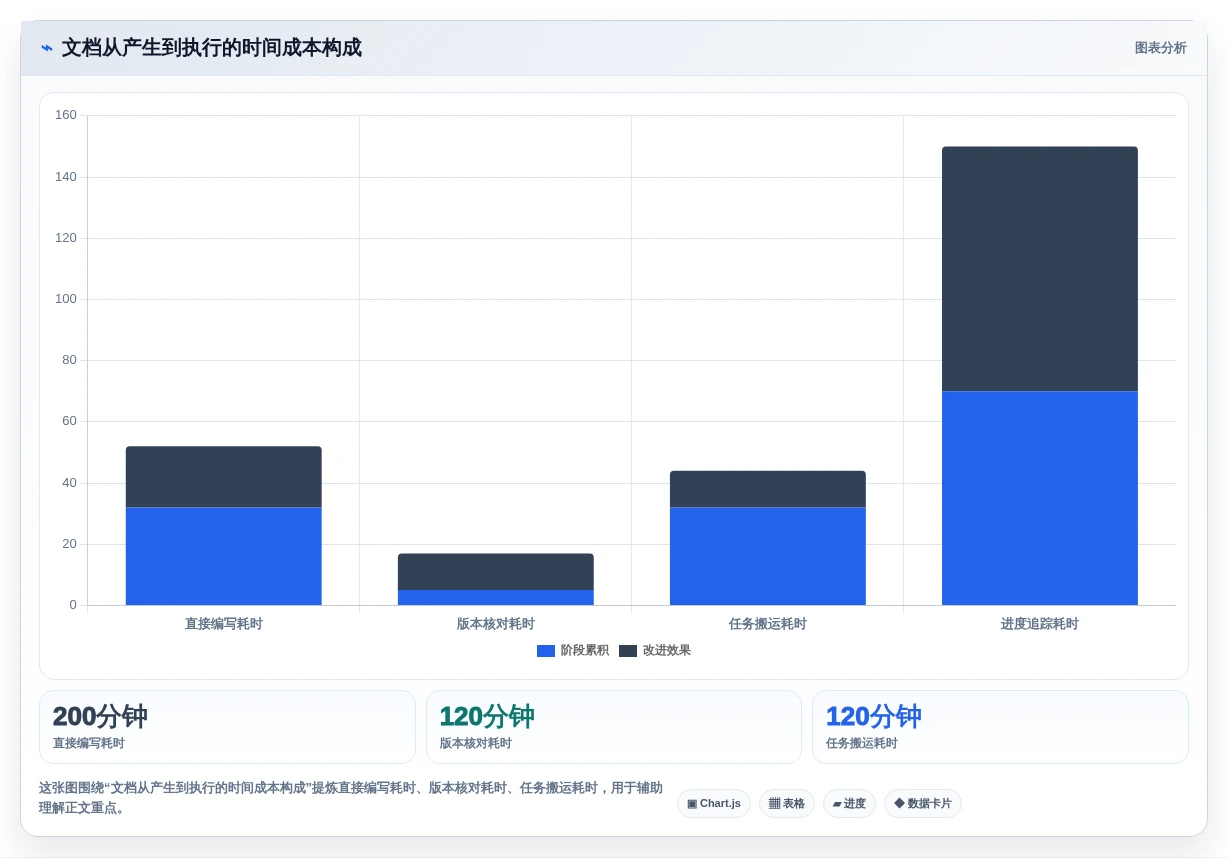The width and height of the screenshot is (1228, 858).
Task: Click the blue lightning icon beside the title
Action: pyautogui.click(x=47, y=48)
